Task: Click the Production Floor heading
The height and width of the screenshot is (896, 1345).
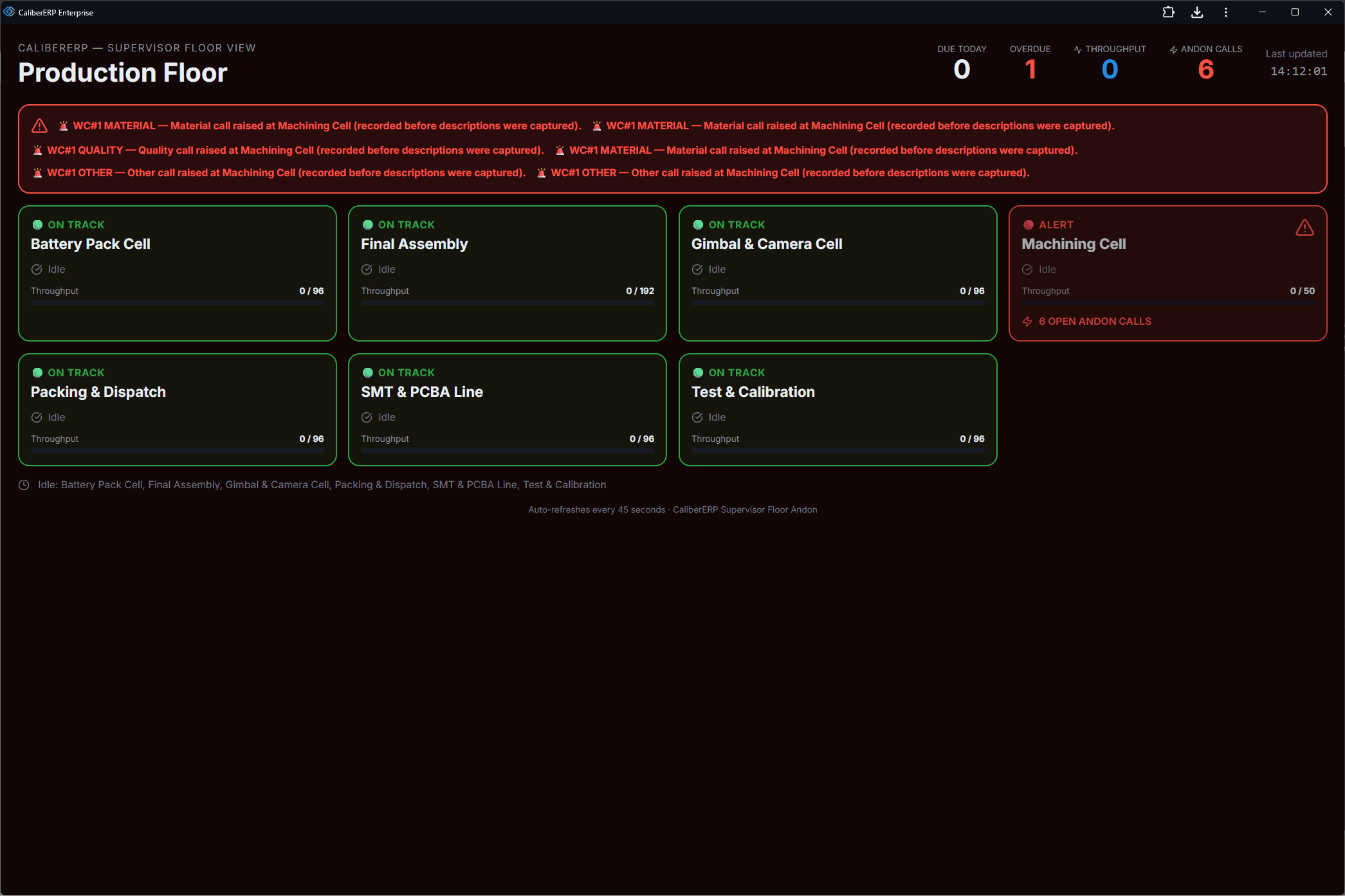Action: pos(123,73)
